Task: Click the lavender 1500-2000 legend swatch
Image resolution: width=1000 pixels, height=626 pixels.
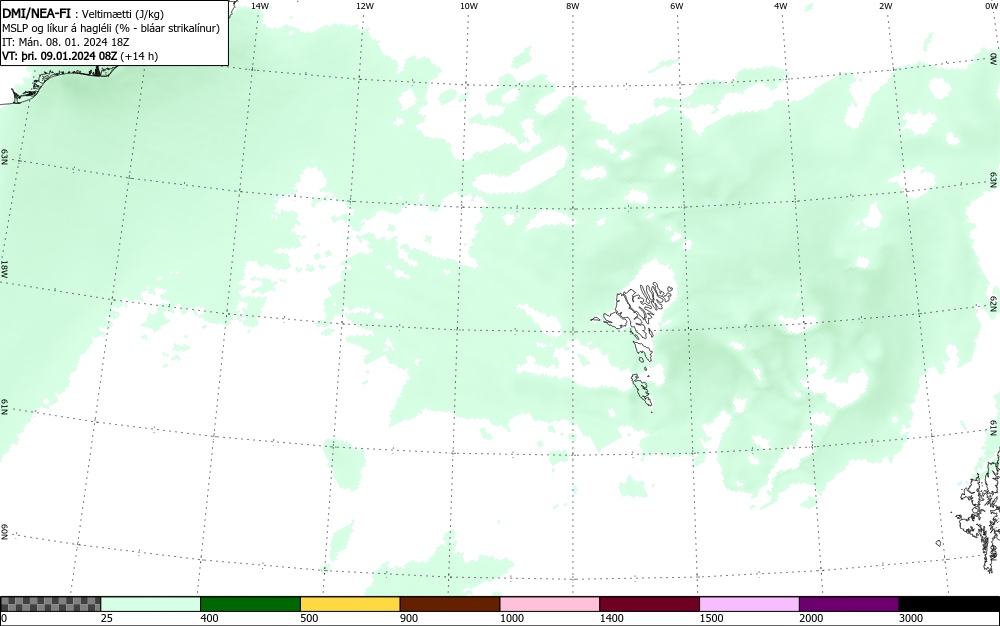Action: coord(749,604)
